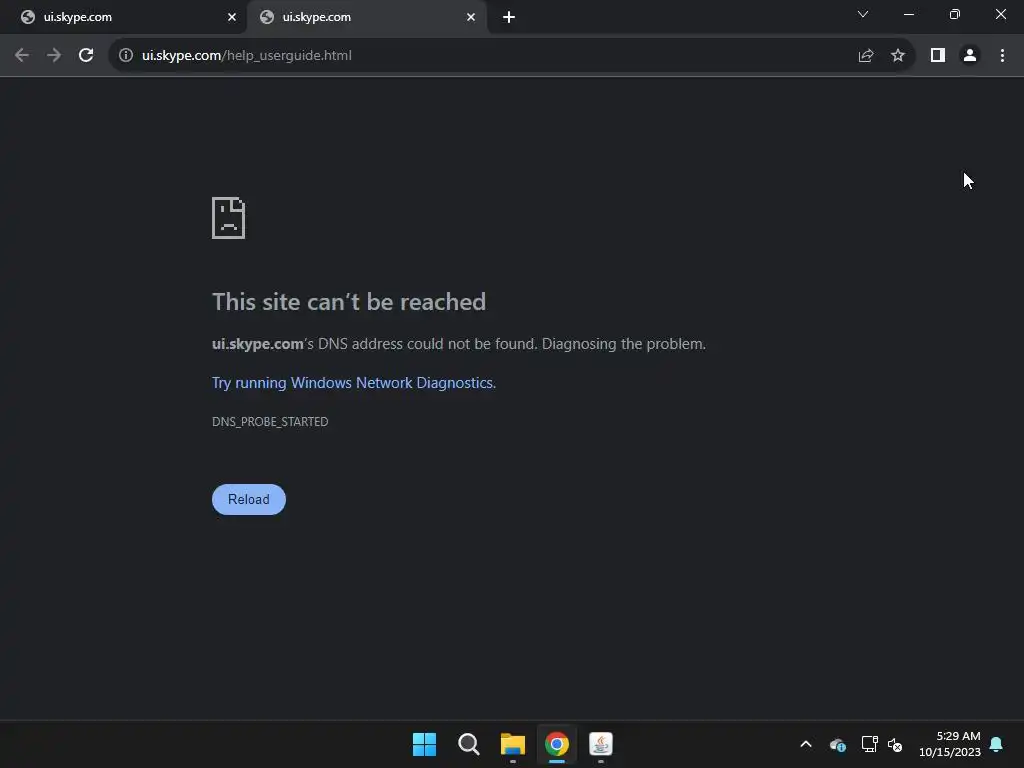Open the Chrome side panel

(x=938, y=56)
